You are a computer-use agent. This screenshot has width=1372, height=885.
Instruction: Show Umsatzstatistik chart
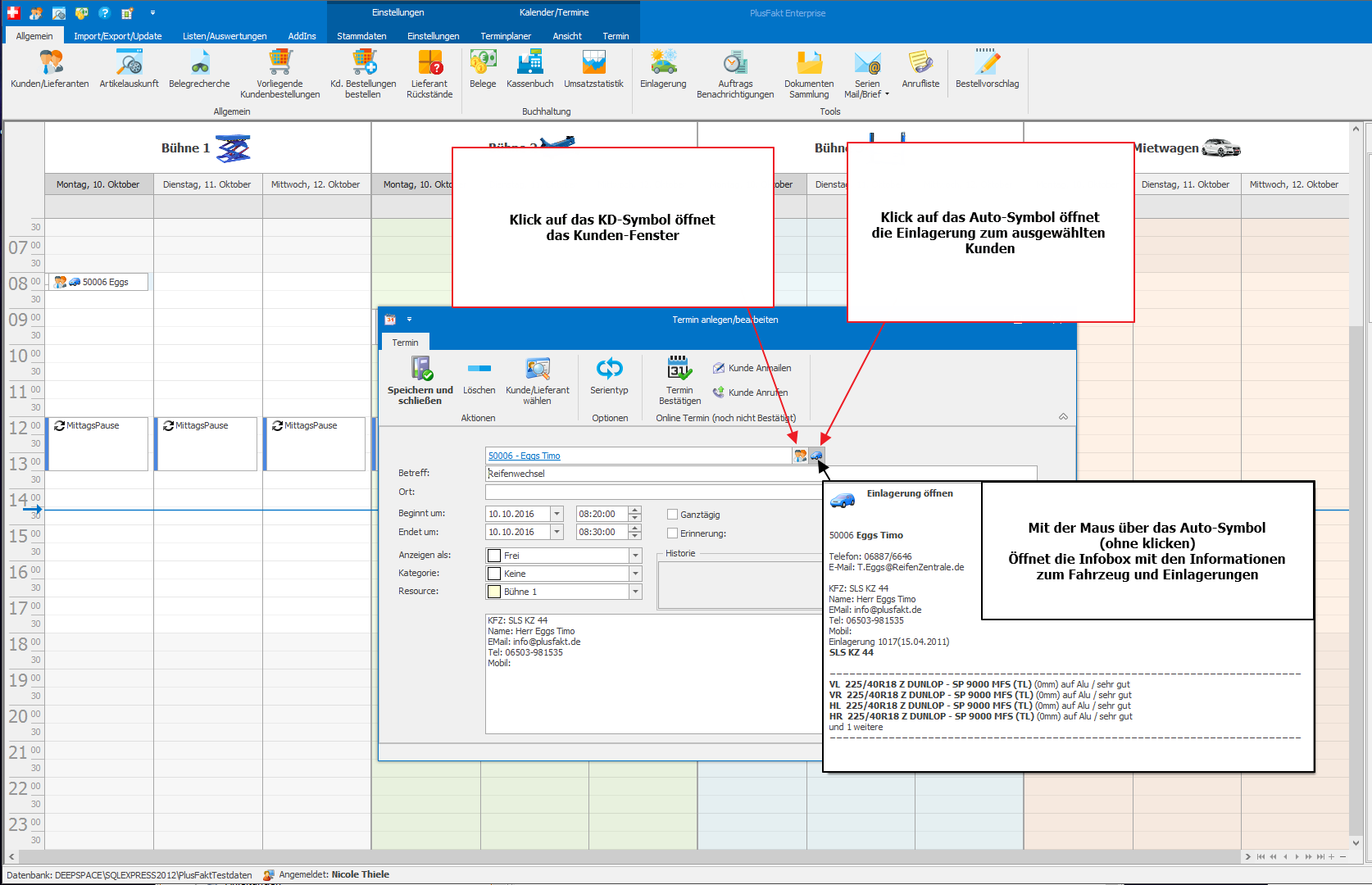click(x=593, y=69)
